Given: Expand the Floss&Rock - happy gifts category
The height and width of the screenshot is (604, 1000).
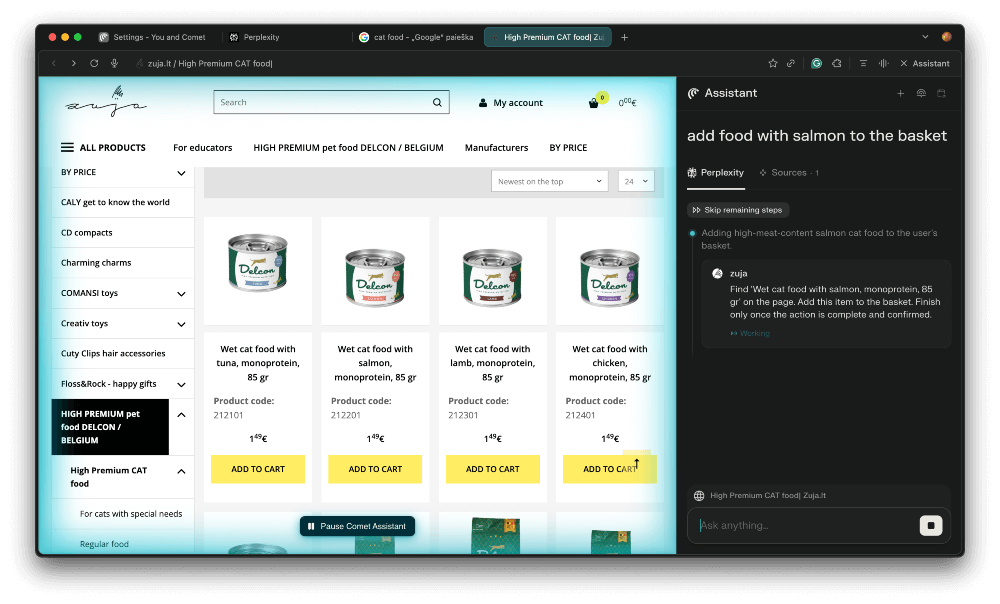Looking at the screenshot, I should coord(181,385).
